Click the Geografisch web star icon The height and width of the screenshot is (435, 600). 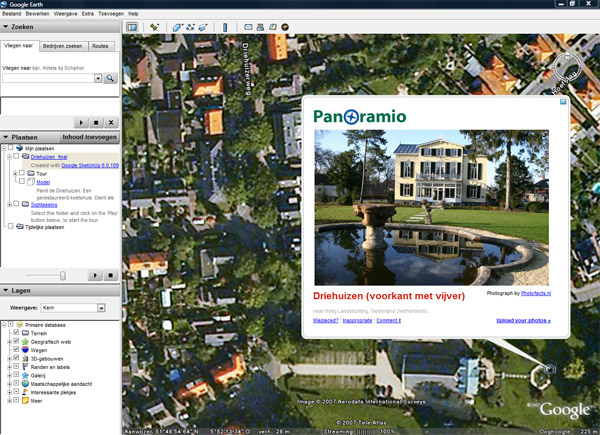25,341
